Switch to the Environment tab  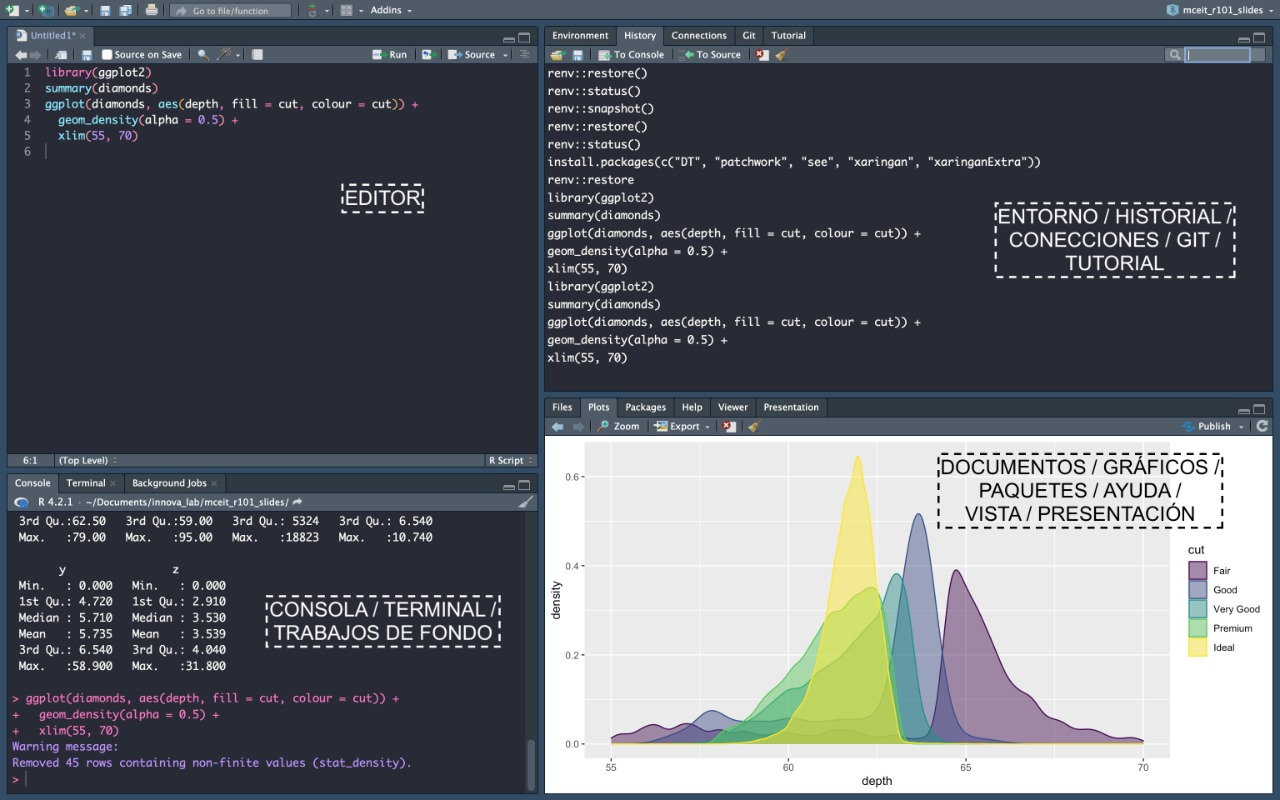click(580, 35)
